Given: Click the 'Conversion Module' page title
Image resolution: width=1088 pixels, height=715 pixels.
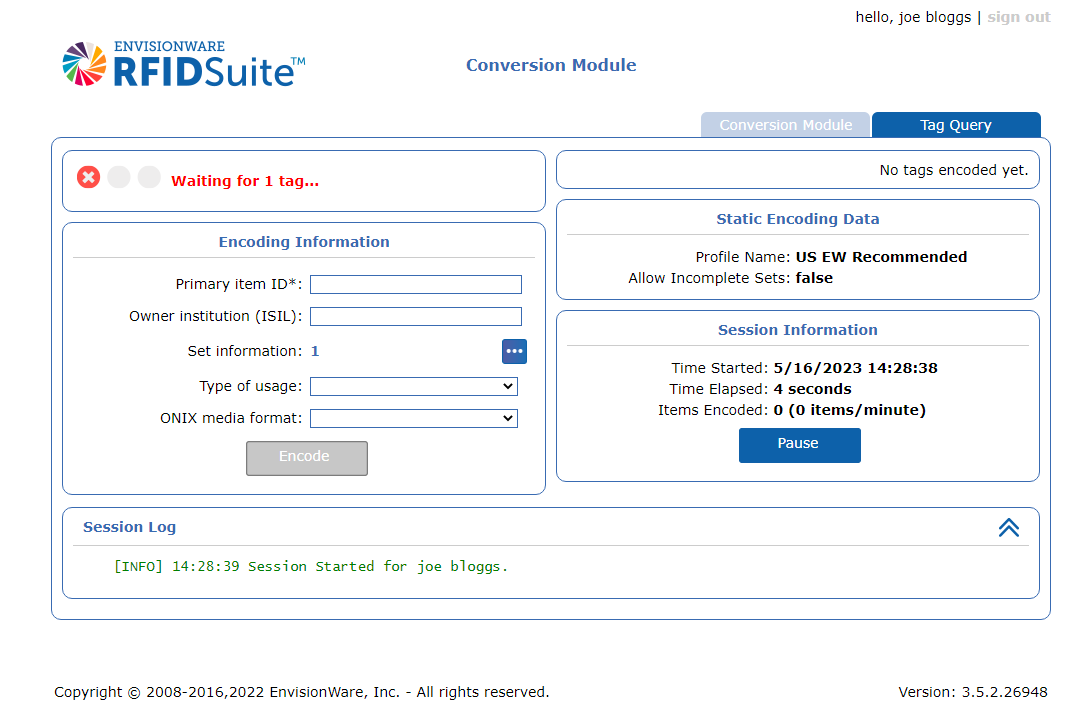Looking at the screenshot, I should [x=551, y=65].
